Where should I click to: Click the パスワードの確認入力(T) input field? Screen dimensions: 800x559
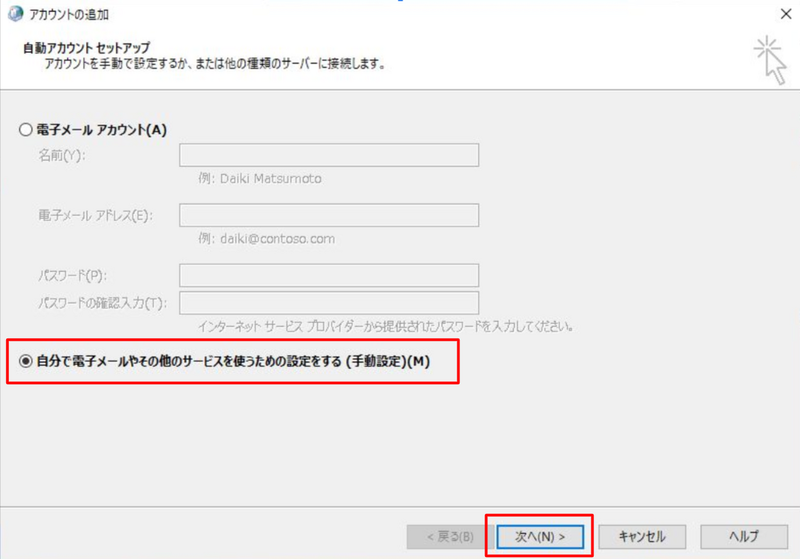coord(329,303)
